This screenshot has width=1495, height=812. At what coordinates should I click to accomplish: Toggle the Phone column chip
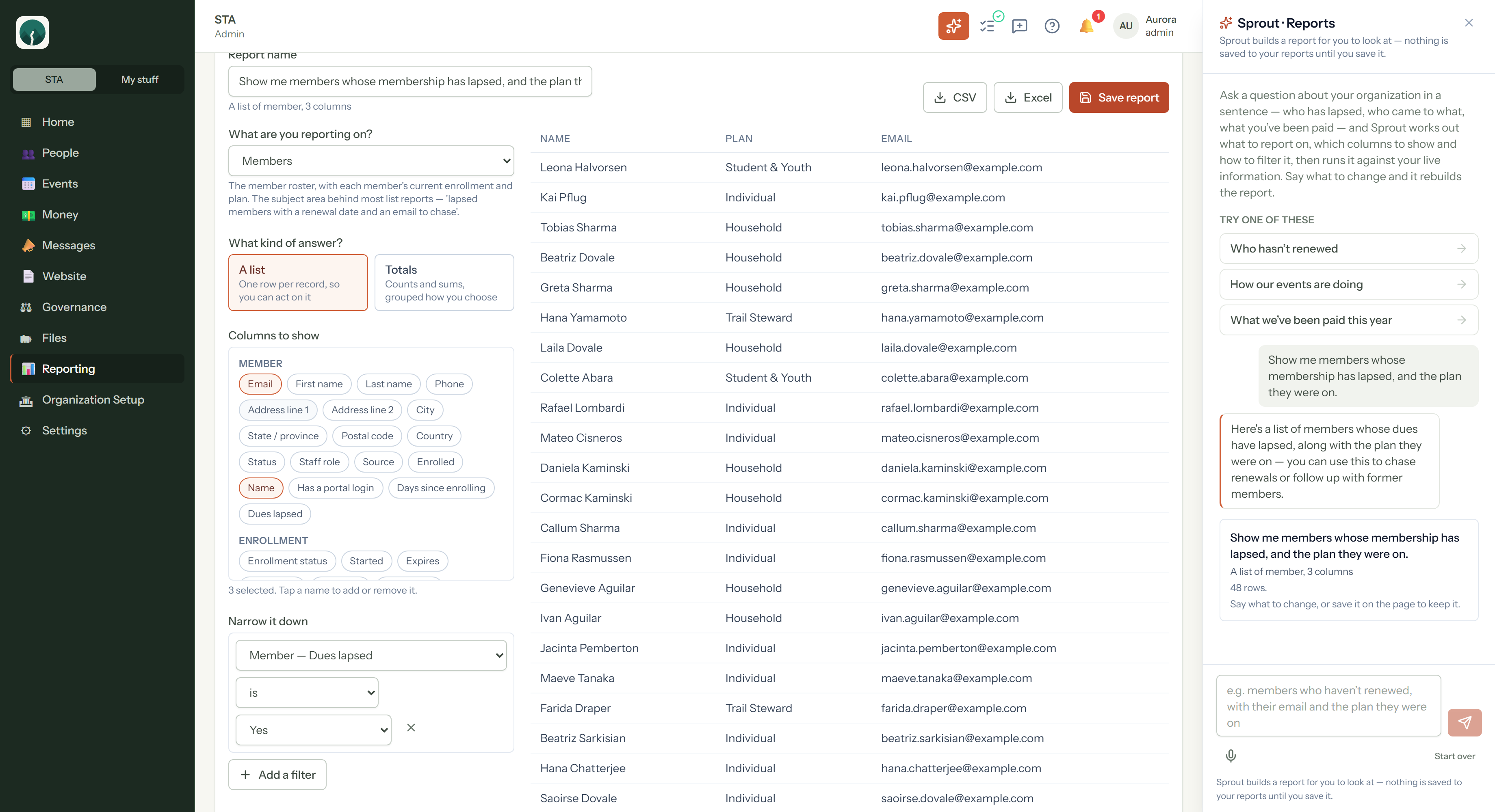coord(448,384)
